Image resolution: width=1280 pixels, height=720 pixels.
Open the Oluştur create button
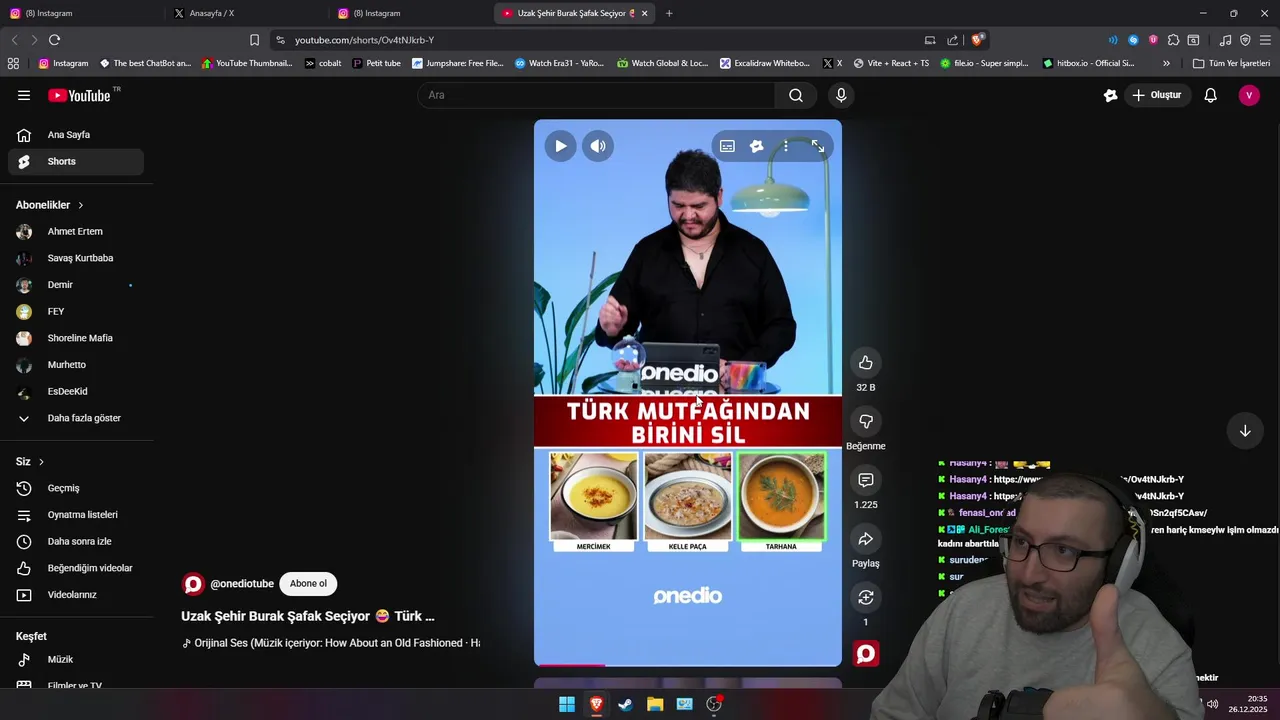tap(1157, 95)
